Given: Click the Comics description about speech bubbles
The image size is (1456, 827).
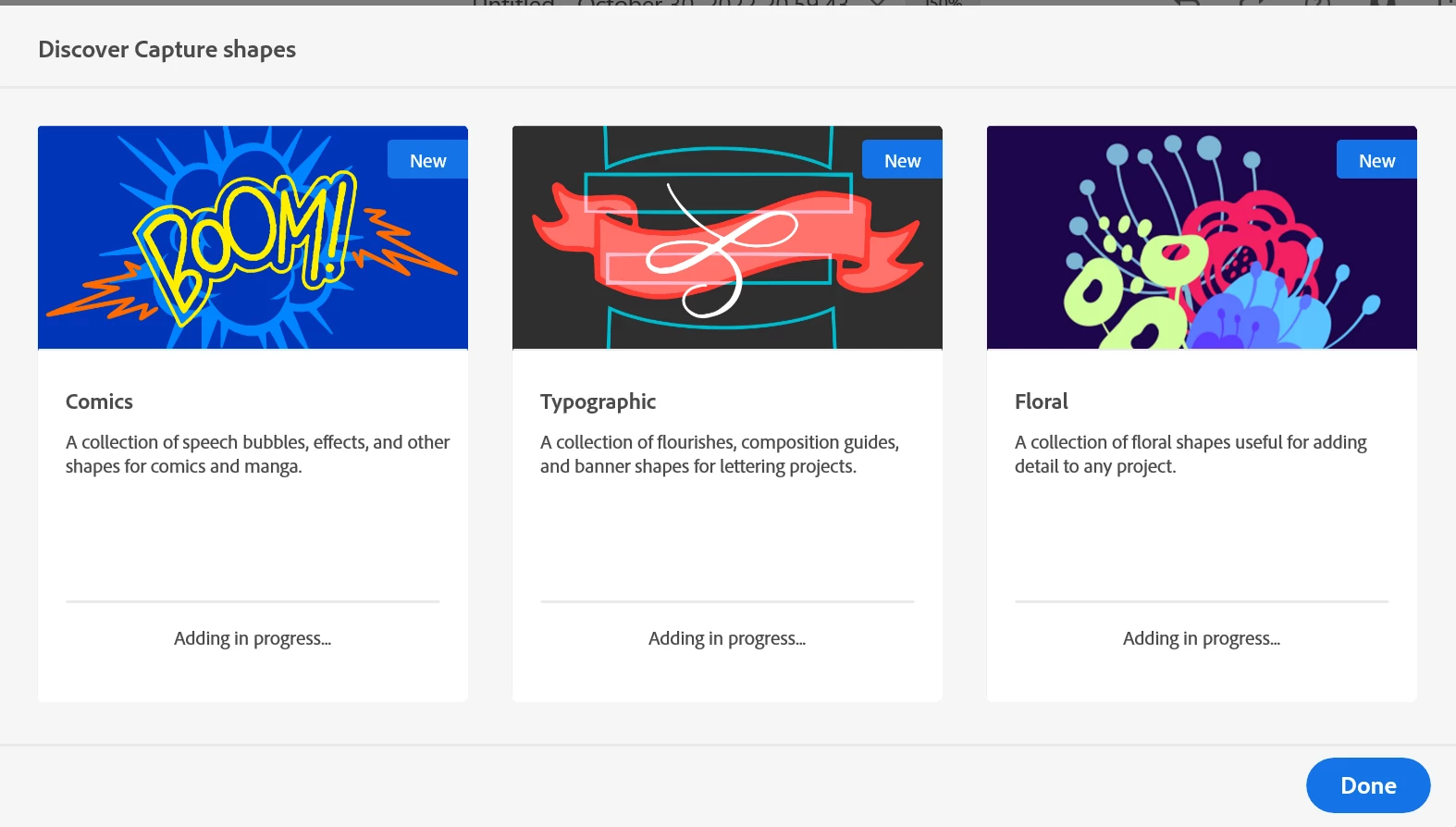Looking at the screenshot, I should (x=257, y=454).
